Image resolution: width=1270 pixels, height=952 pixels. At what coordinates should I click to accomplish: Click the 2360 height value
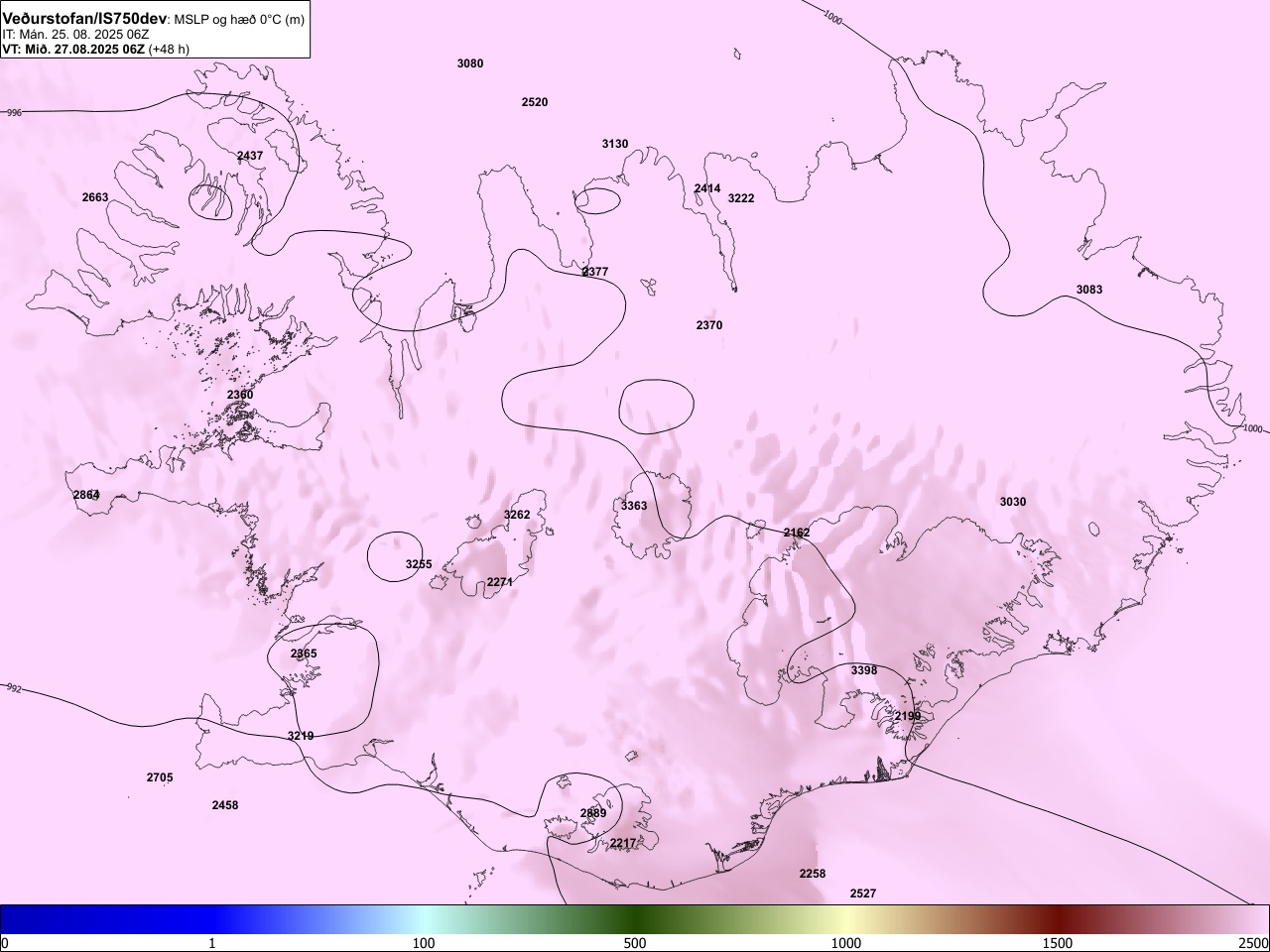coord(240,395)
